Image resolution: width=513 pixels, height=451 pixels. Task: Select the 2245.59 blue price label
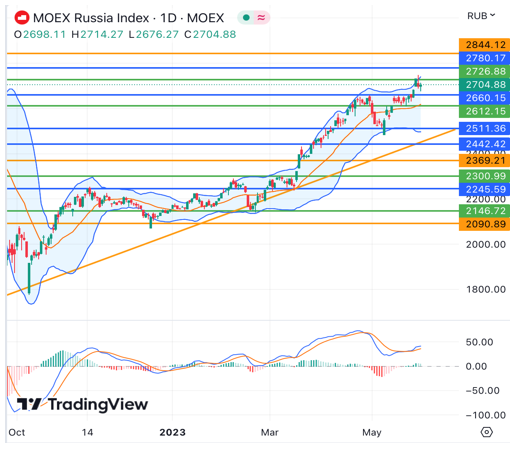(x=484, y=189)
